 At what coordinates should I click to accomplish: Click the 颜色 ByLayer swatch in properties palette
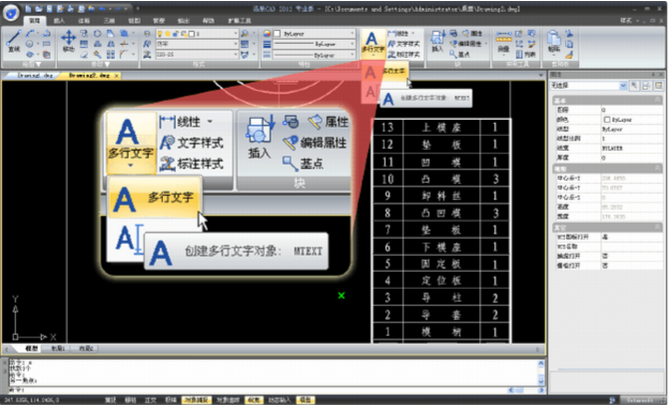[607, 120]
